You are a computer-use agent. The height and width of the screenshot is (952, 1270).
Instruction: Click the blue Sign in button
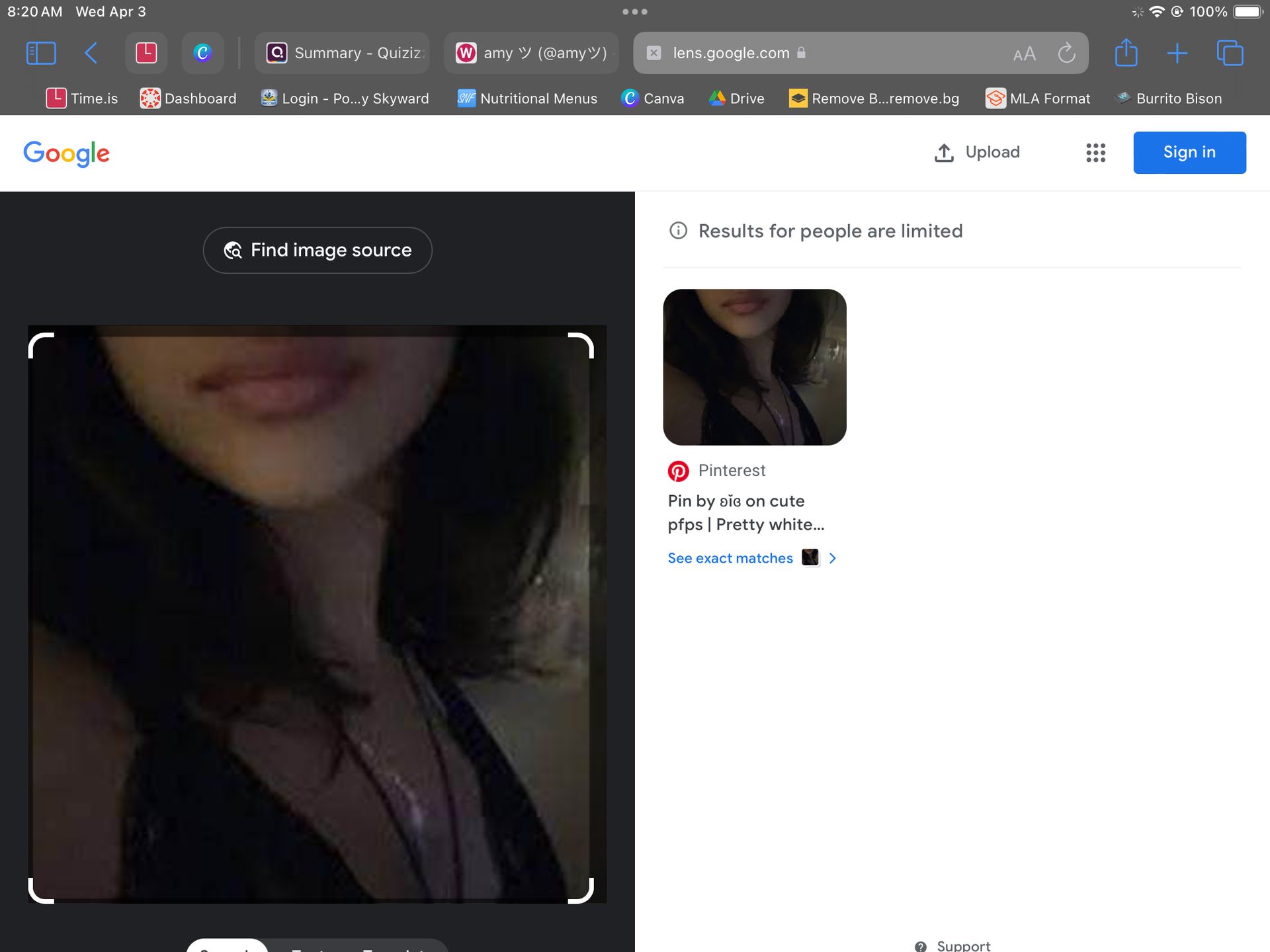pos(1189,153)
